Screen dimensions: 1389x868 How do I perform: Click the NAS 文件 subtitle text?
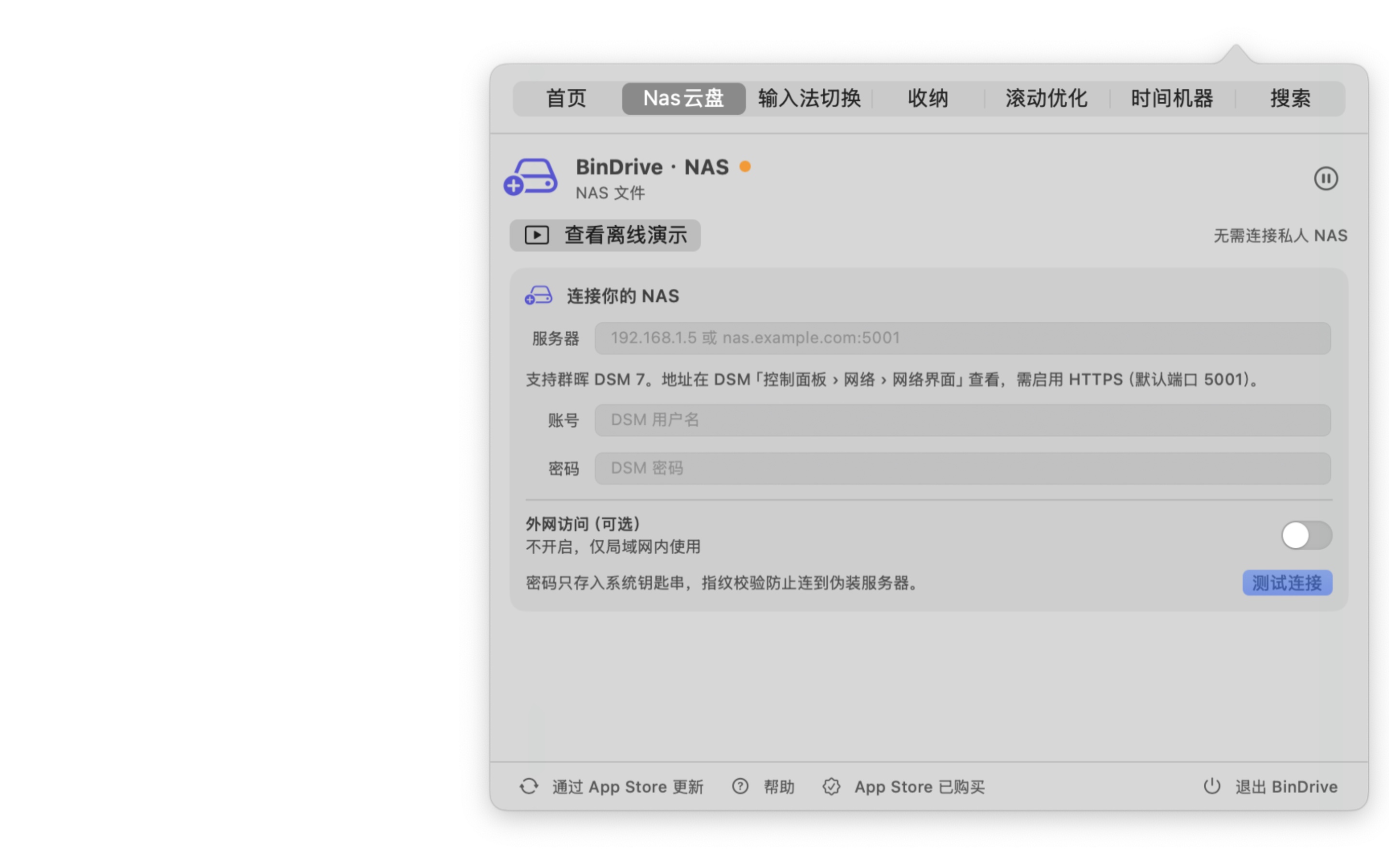coord(610,193)
